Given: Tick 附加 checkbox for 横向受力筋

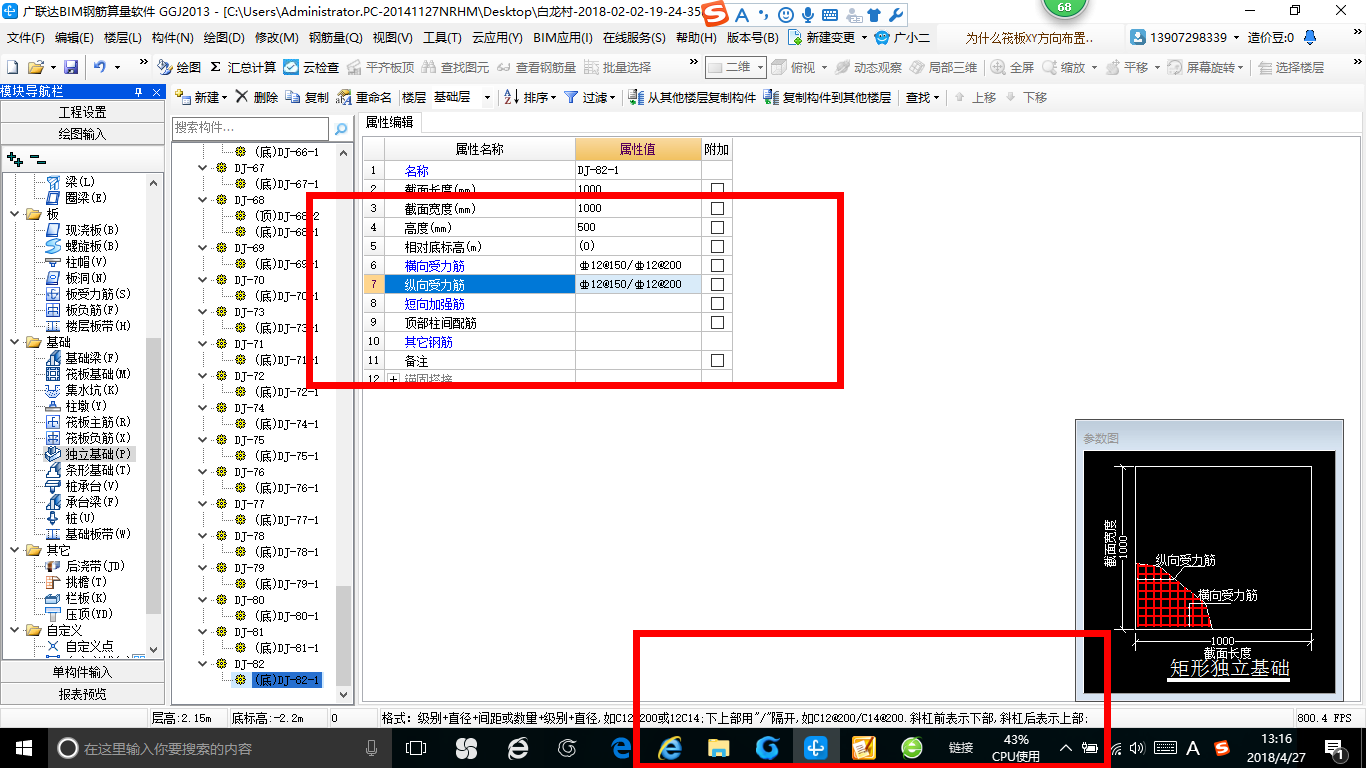Looking at the screenshot, I should coord(717,265).
